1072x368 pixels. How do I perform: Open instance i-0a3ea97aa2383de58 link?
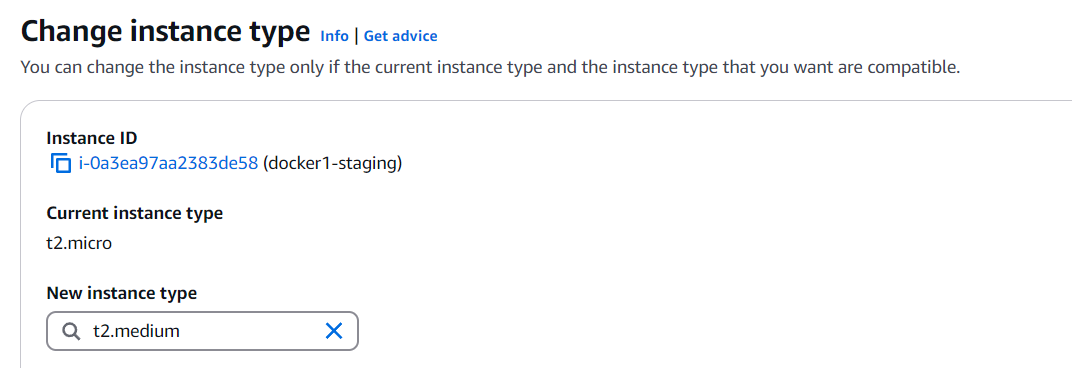coord(168,164)
